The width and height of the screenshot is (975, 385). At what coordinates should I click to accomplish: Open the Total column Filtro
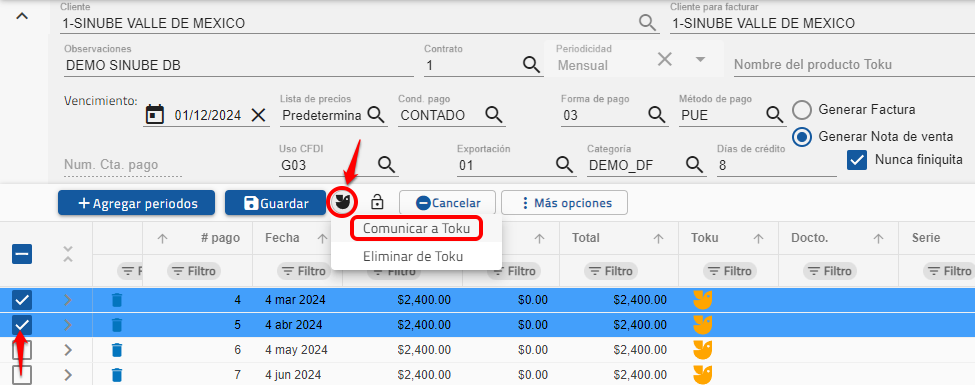pos(611,271)
